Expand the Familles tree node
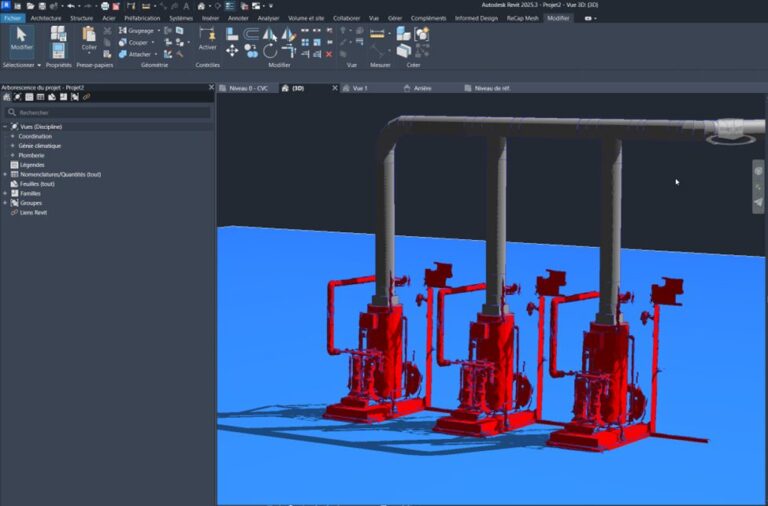This screenshot has height=506, width=768. 5,193
